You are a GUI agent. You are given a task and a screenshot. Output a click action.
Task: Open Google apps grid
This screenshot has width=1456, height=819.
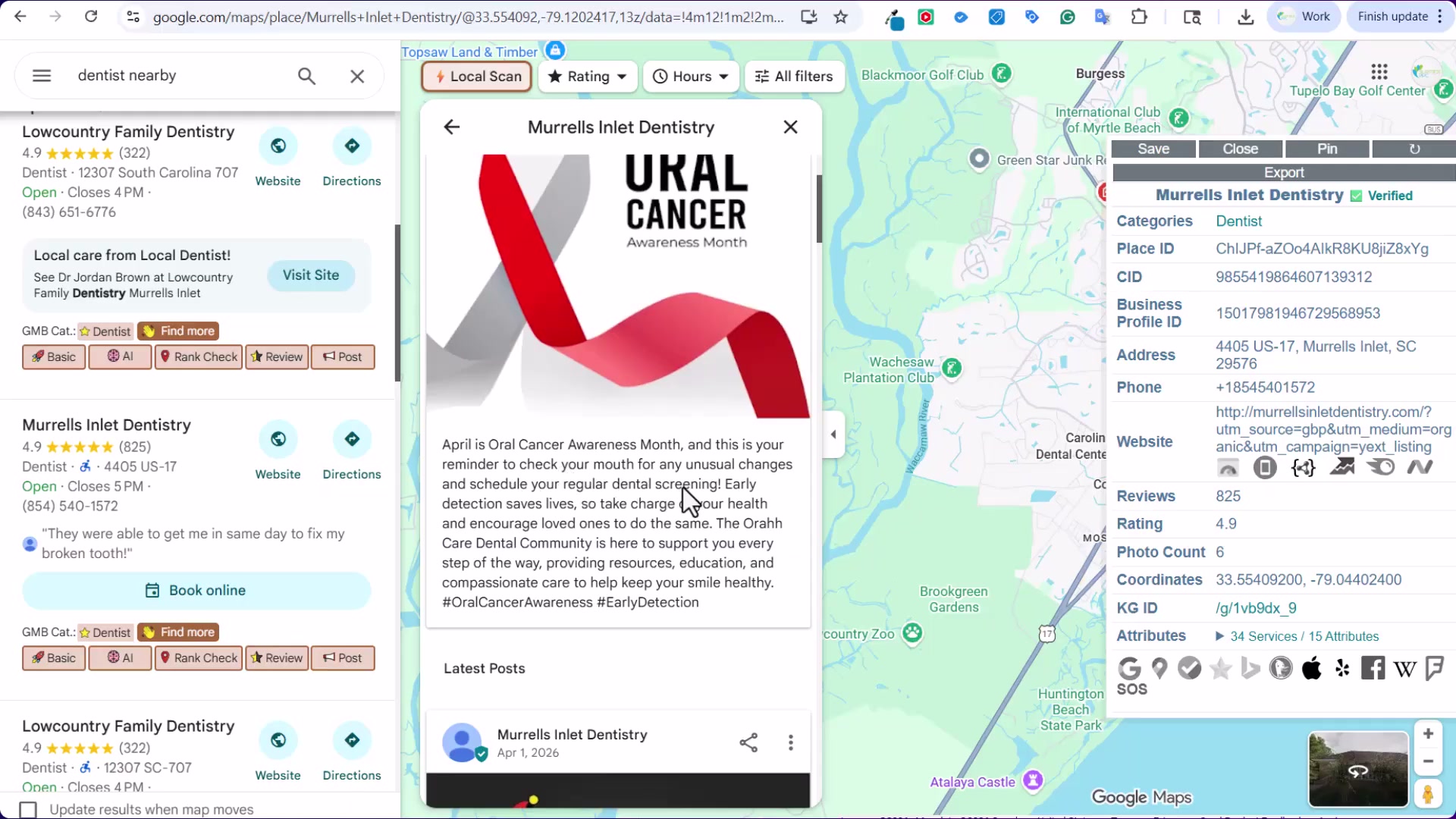coord(1379,72)
